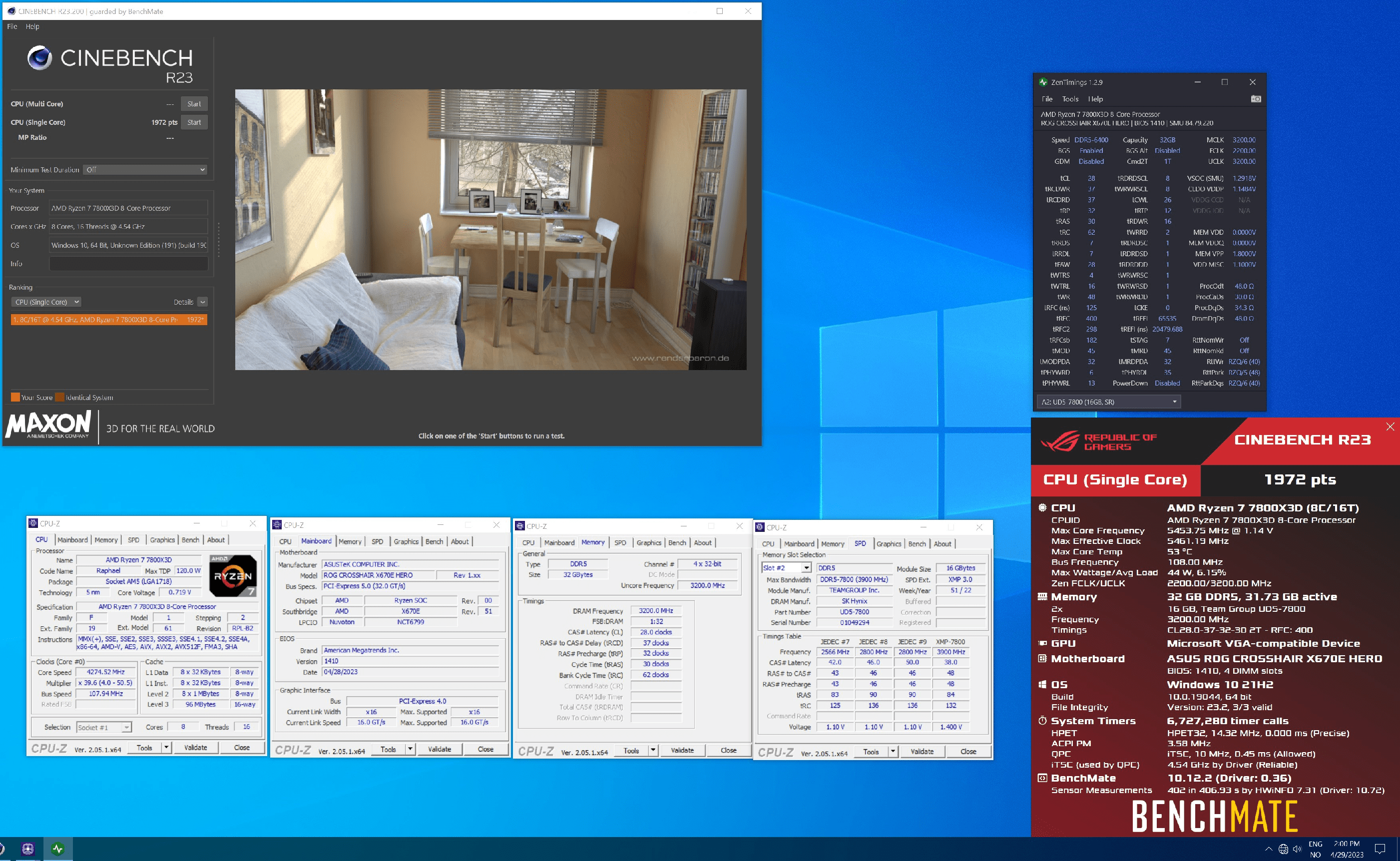
Task: Click title bar icon of CPU-Z Mainboard window
Action: click(x=277, y=524)
